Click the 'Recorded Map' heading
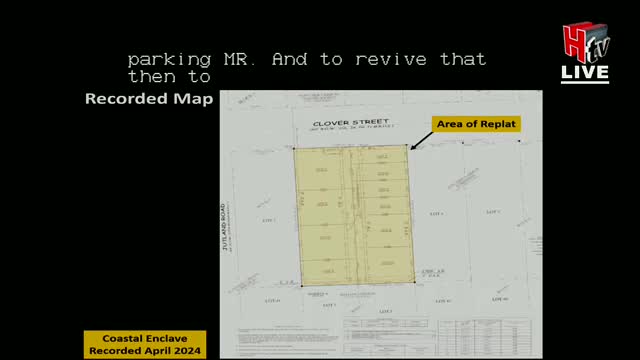The width and height of the screenshot is (640, 360). coord(149,99)
